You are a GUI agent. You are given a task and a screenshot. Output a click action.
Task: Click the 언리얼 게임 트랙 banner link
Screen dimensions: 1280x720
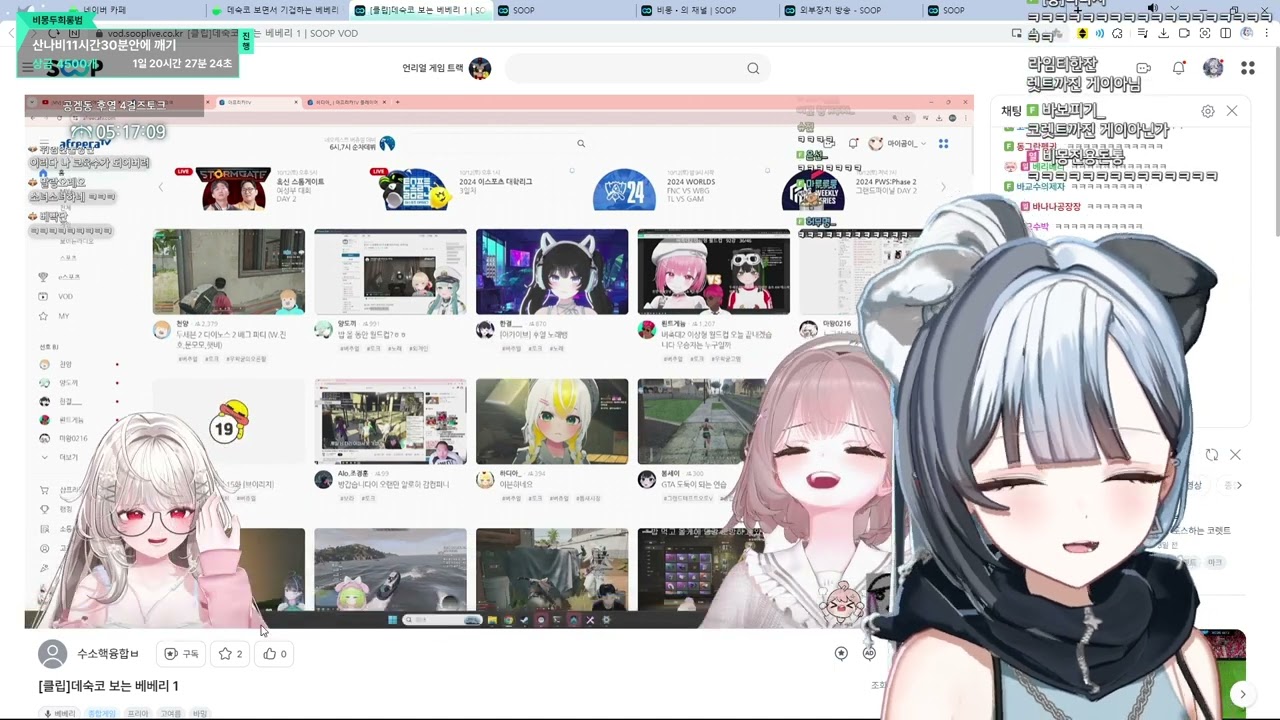pyautogui.click(x=446, y=68)
